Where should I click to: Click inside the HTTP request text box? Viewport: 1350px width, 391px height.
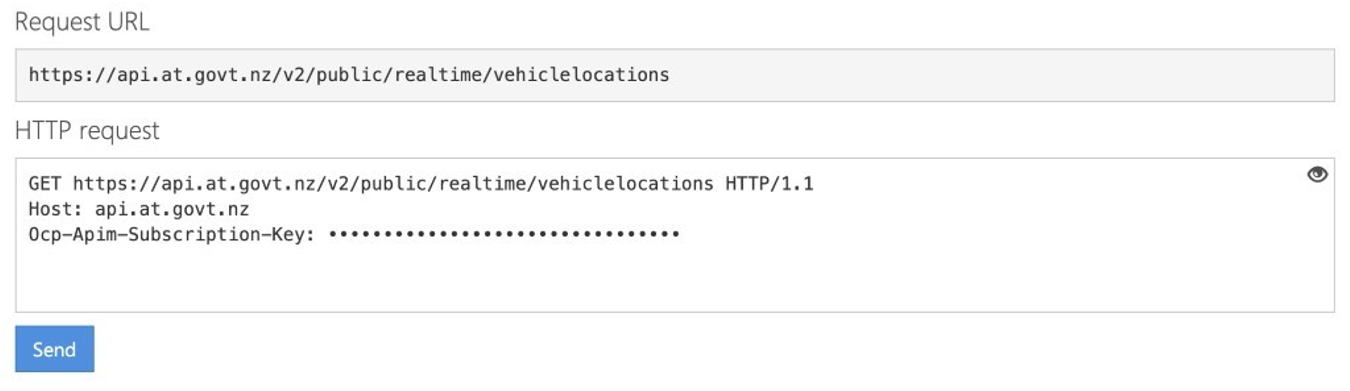[675, 235]
